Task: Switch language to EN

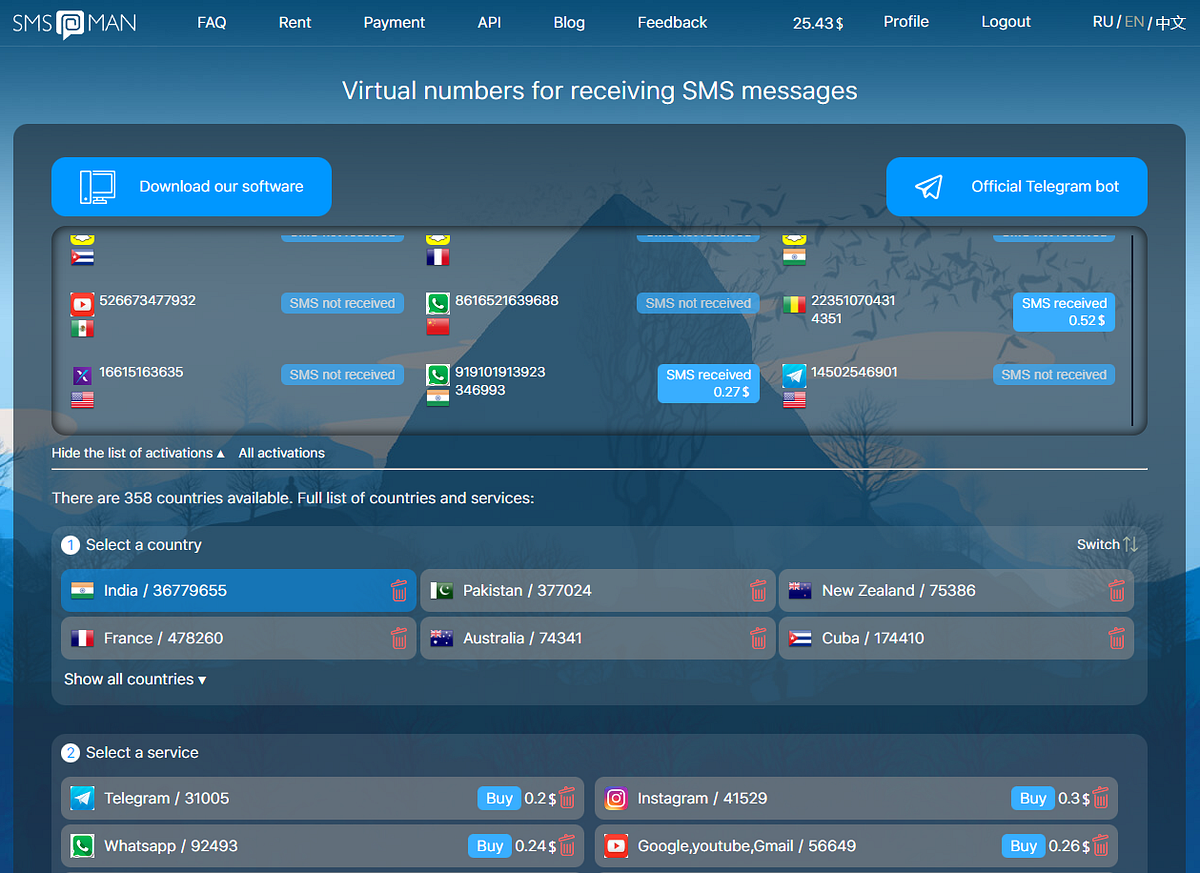Action: pyautogui.click(x=1134, y=21)
